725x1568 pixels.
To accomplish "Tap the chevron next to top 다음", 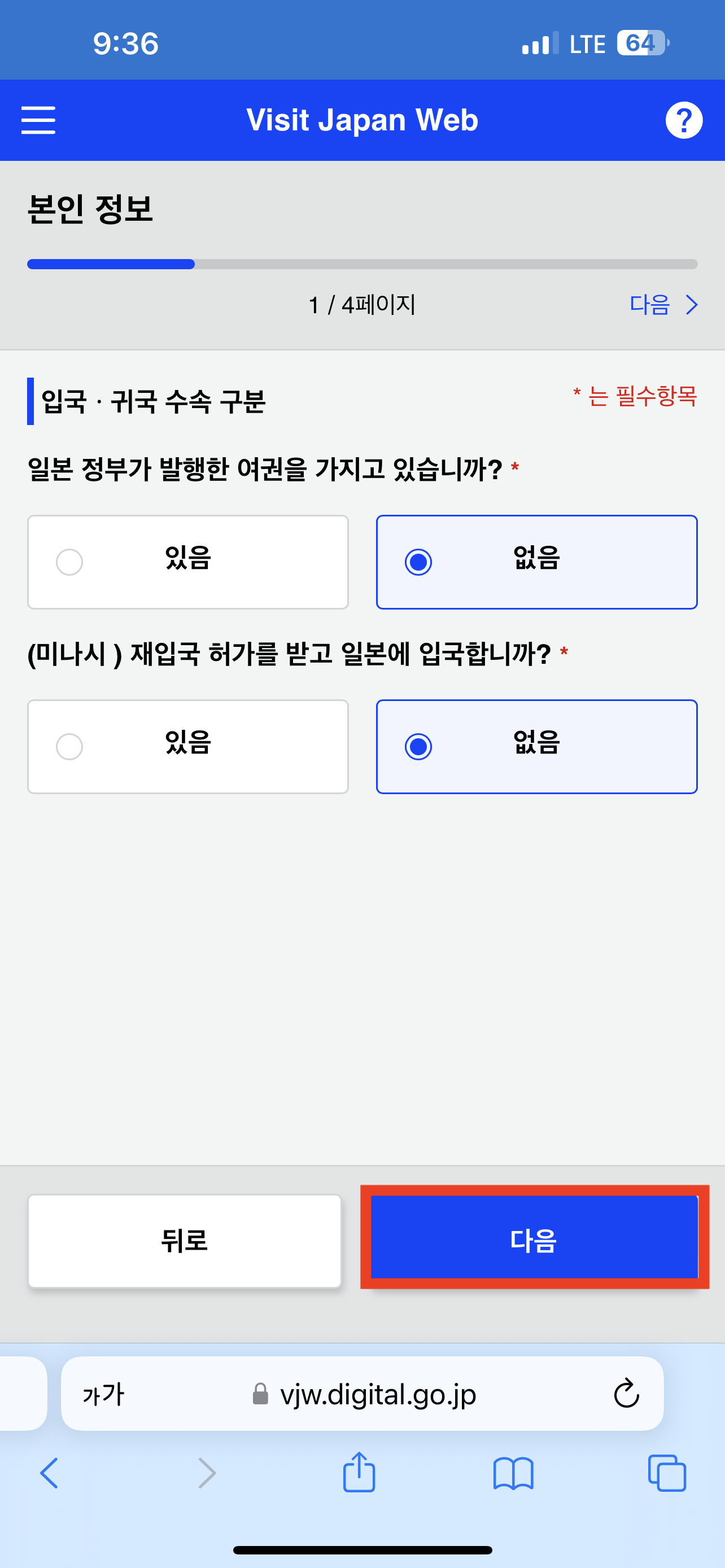I will click(692, 304).
